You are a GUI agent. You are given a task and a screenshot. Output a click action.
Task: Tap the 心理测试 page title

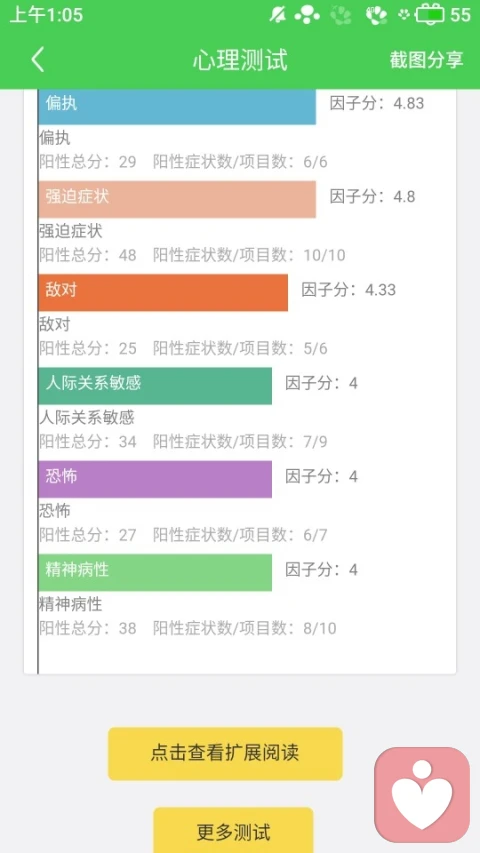coord(240,59)
